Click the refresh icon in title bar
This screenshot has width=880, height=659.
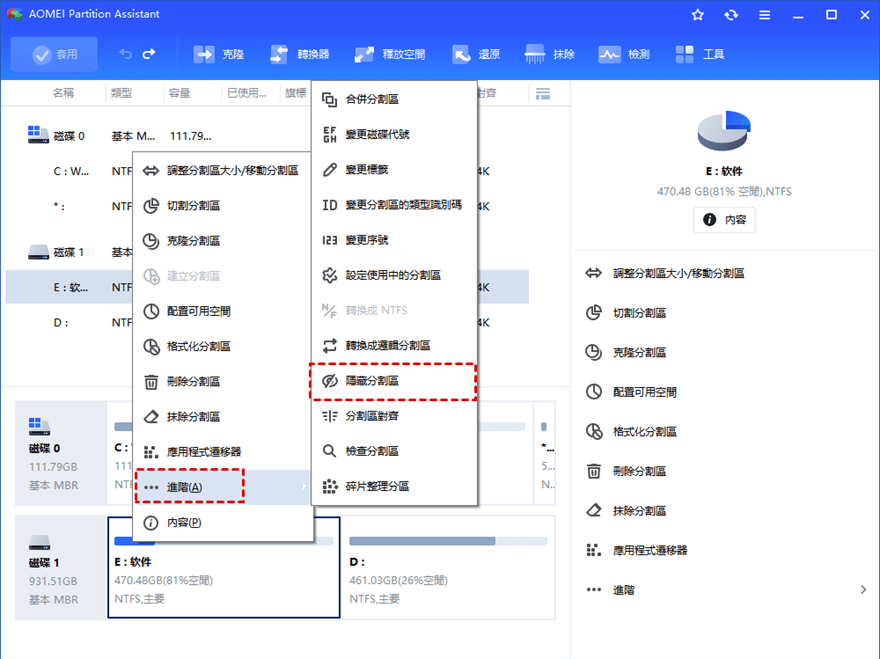coord(731,15)
